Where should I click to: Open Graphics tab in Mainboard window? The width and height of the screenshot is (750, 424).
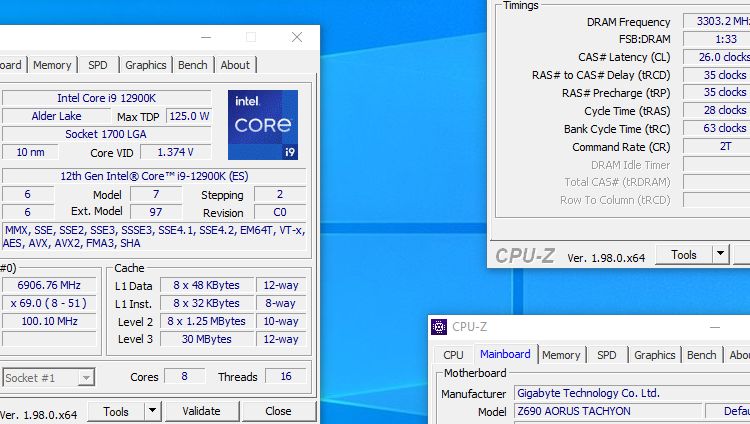(x=654, y=355)
